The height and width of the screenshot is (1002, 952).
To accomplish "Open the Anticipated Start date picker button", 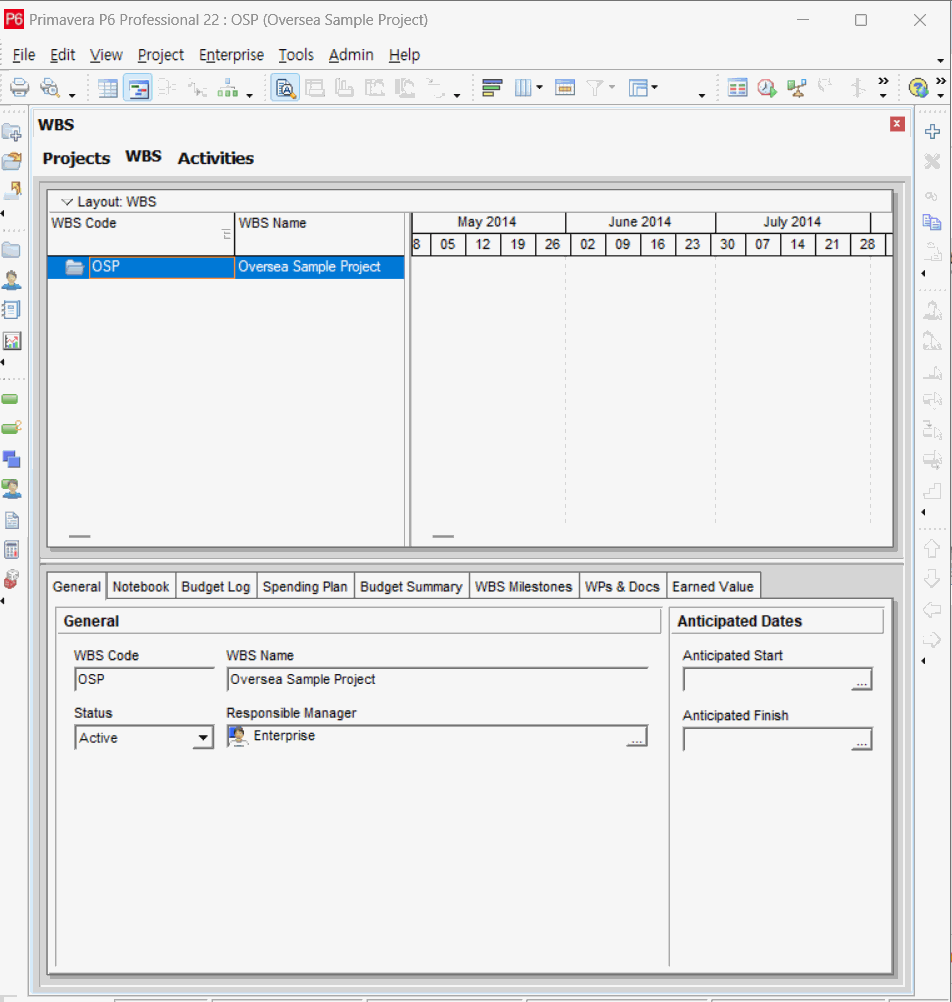I will coord(861,681).
